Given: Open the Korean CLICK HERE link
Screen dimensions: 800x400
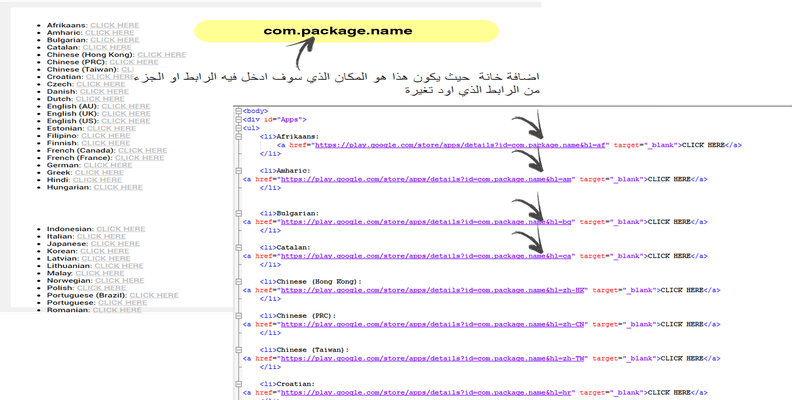Looking at the screenshot, I should (105, 252).
